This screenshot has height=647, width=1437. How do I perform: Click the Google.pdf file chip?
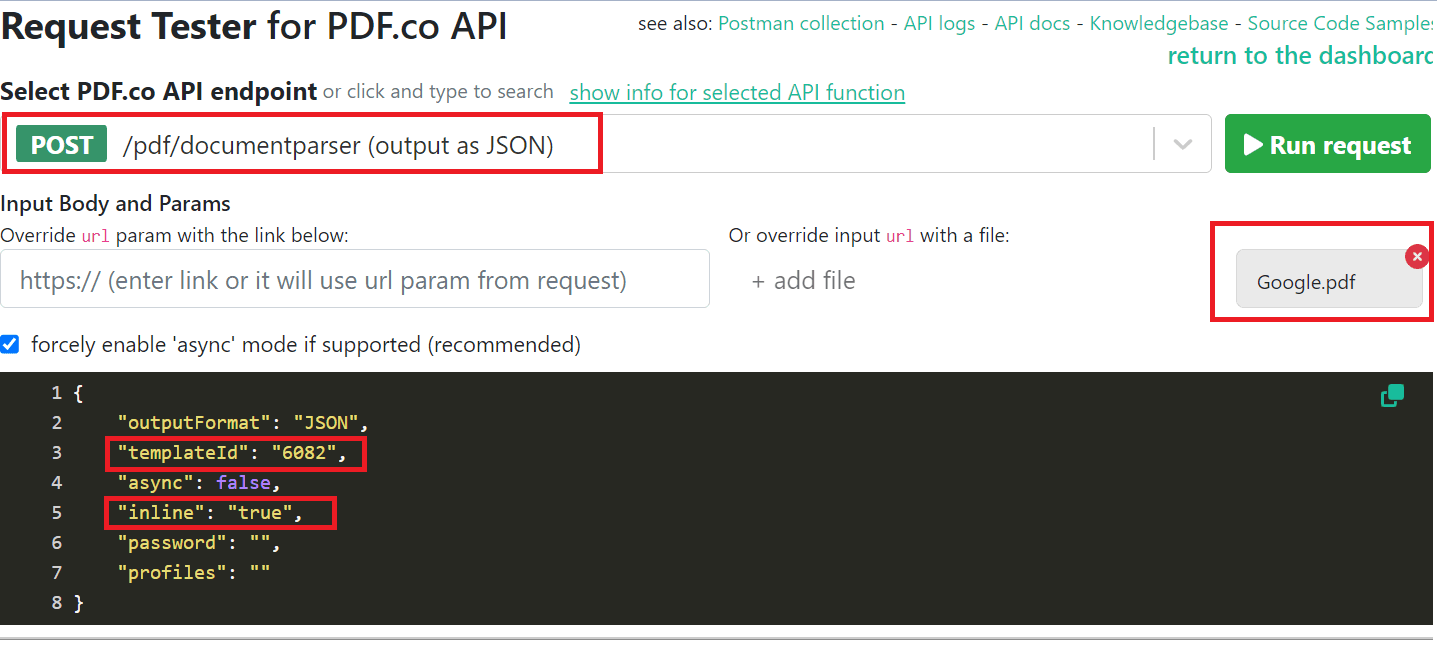1306,282
